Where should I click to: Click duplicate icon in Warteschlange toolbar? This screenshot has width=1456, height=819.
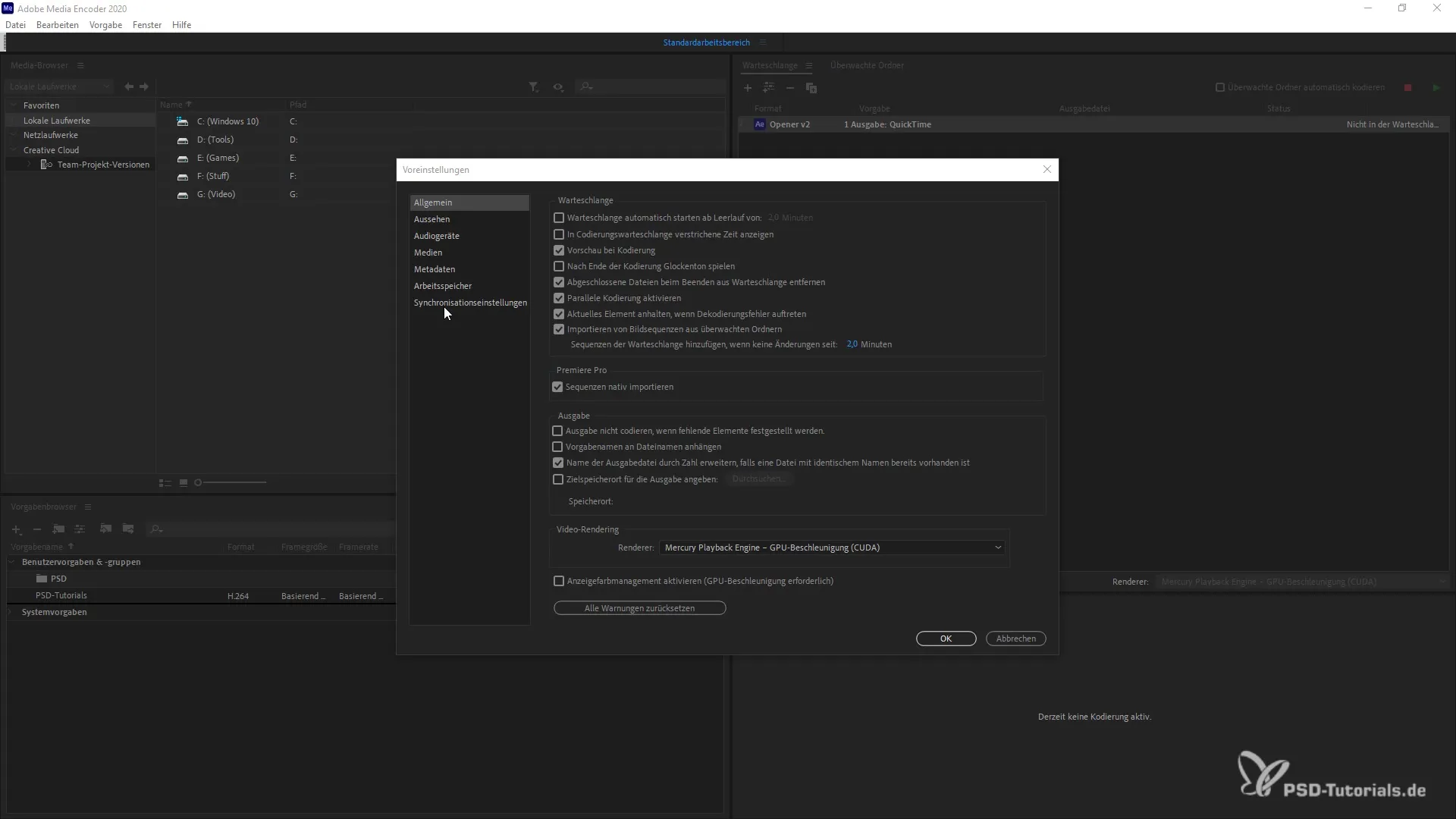click(x=811, y=88)
